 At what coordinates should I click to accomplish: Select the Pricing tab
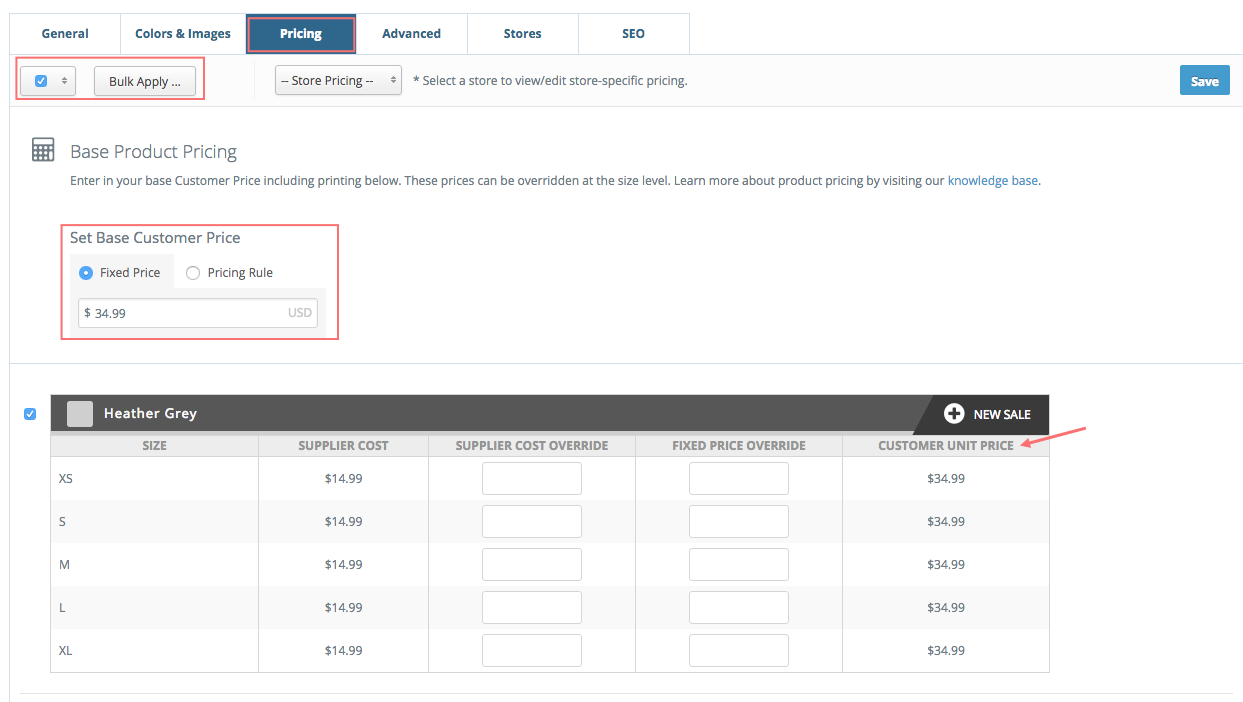[301, 34]
